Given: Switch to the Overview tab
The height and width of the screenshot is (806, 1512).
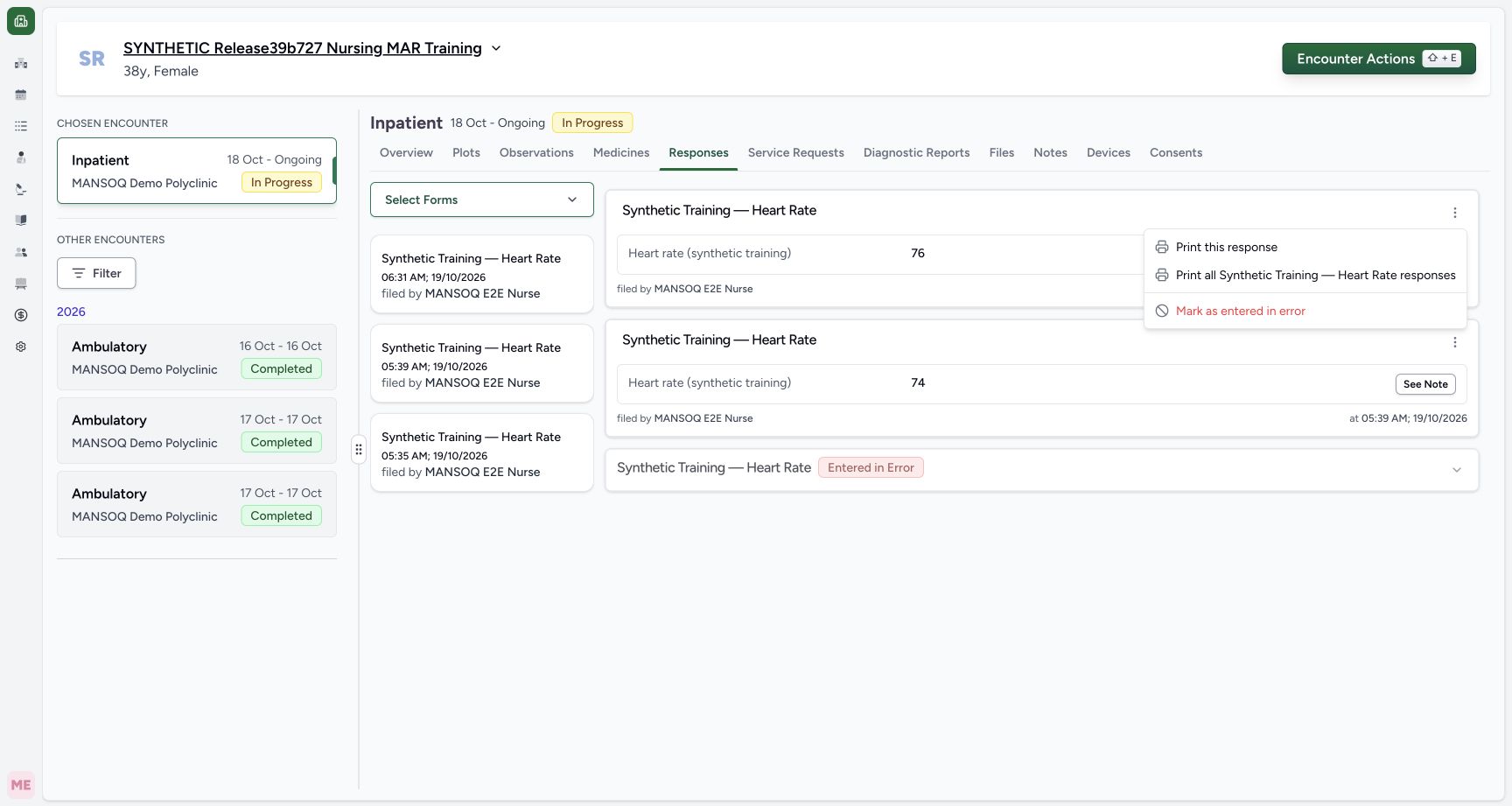Looking at the screenshot, I should pos(406,152).
